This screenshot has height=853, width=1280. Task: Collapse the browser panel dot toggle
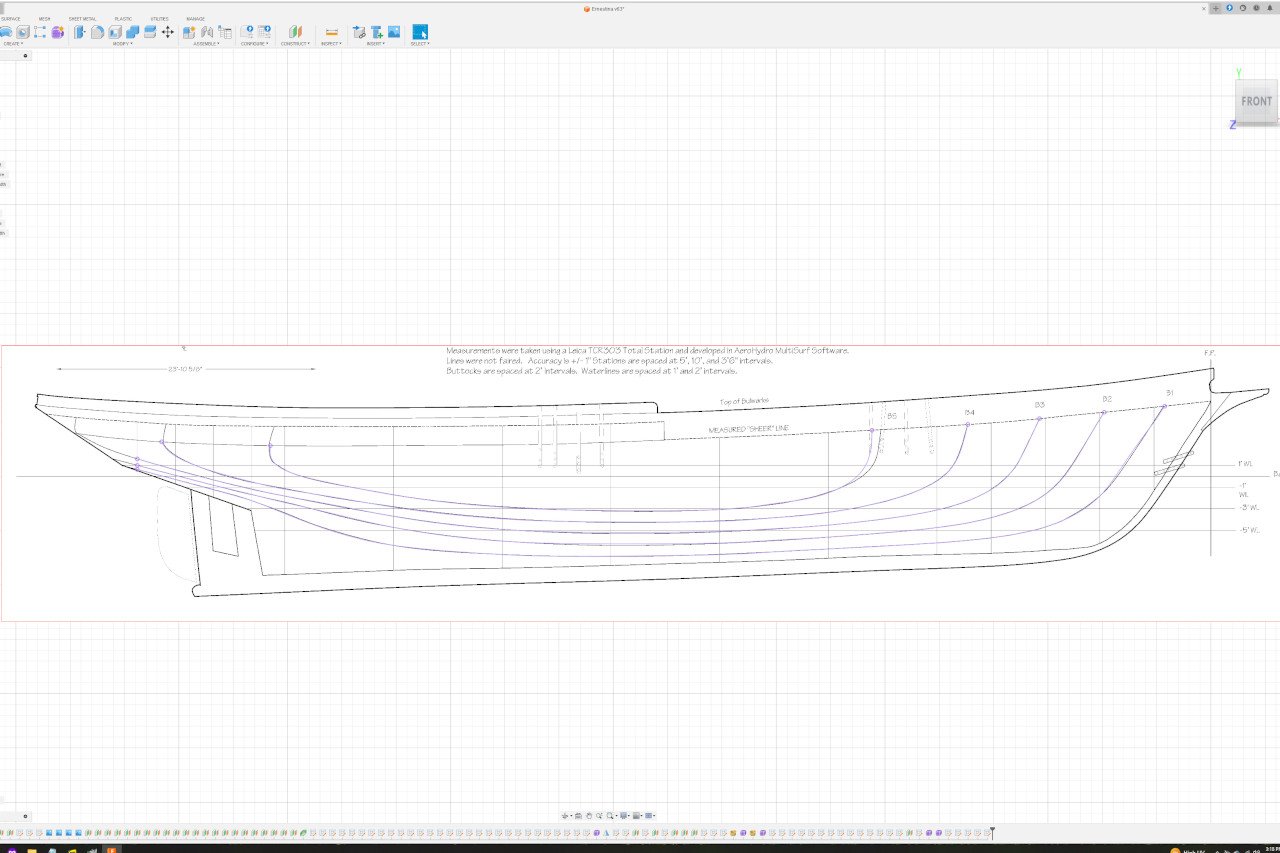point(25,55)
